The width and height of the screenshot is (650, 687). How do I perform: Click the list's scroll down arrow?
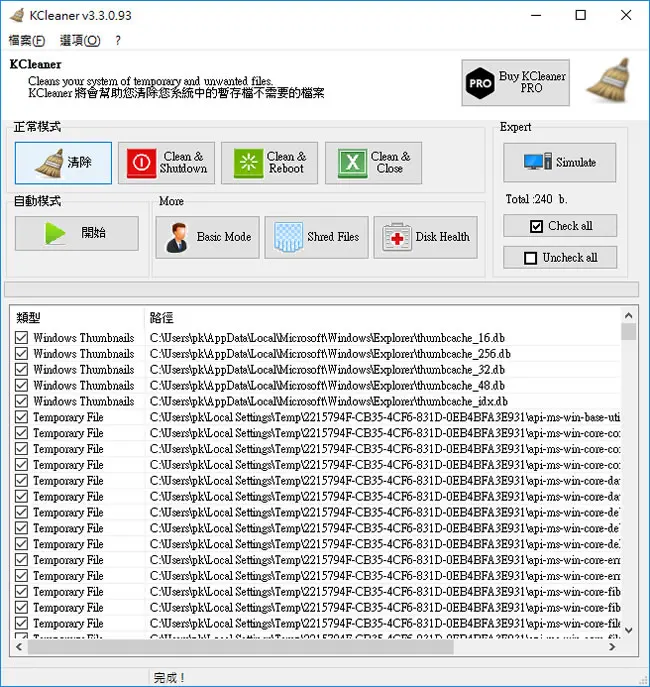coord(629,630)
